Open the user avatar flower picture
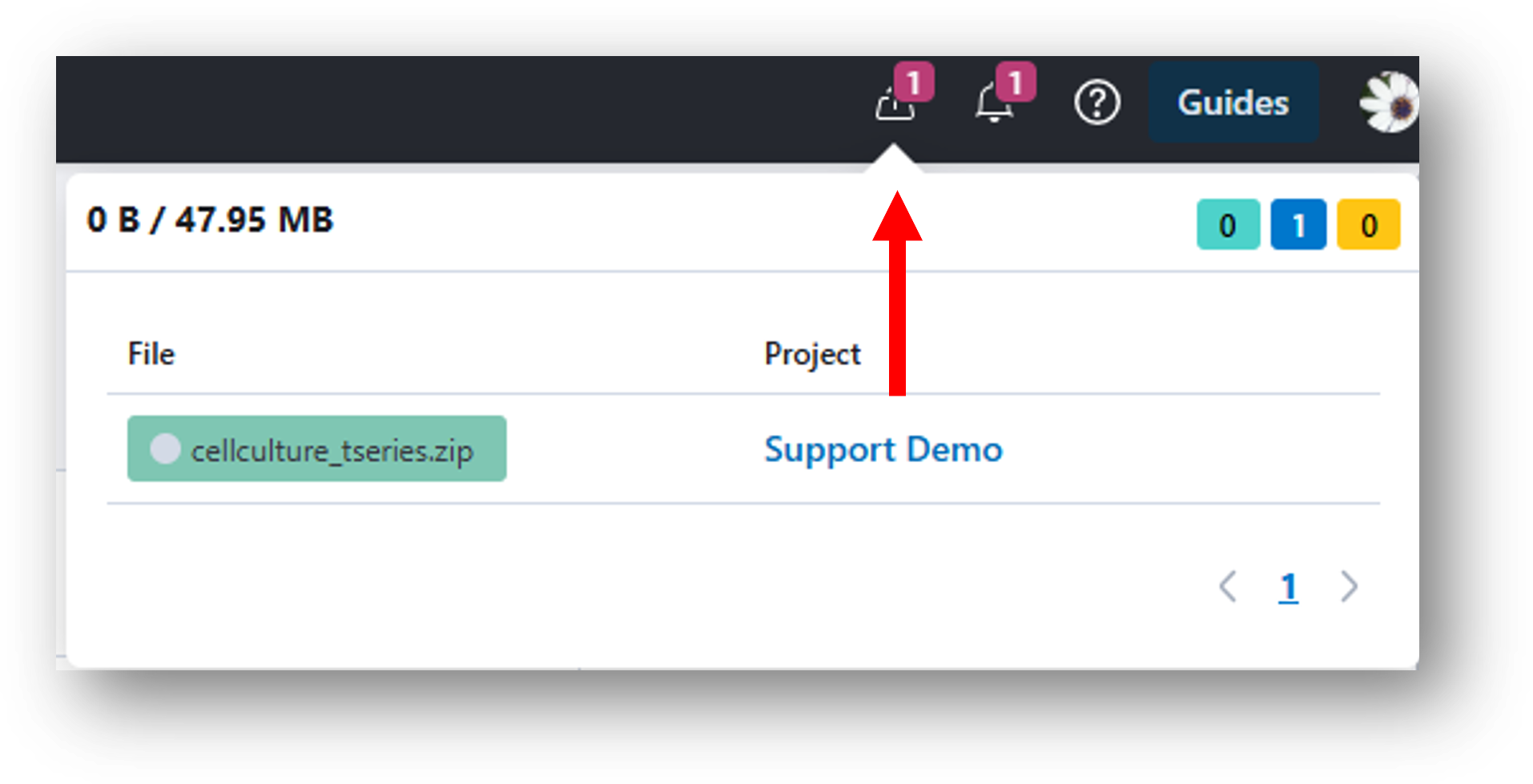Image resolution: width=1533 pixels, height=784 pixels. (1390, 103)
